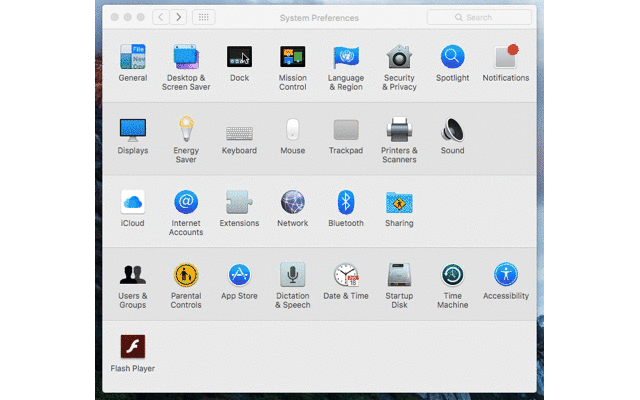Open the iCloud preferences
Image resolution: width=640 pixels, height=400 pixels.
pos(133,203)
